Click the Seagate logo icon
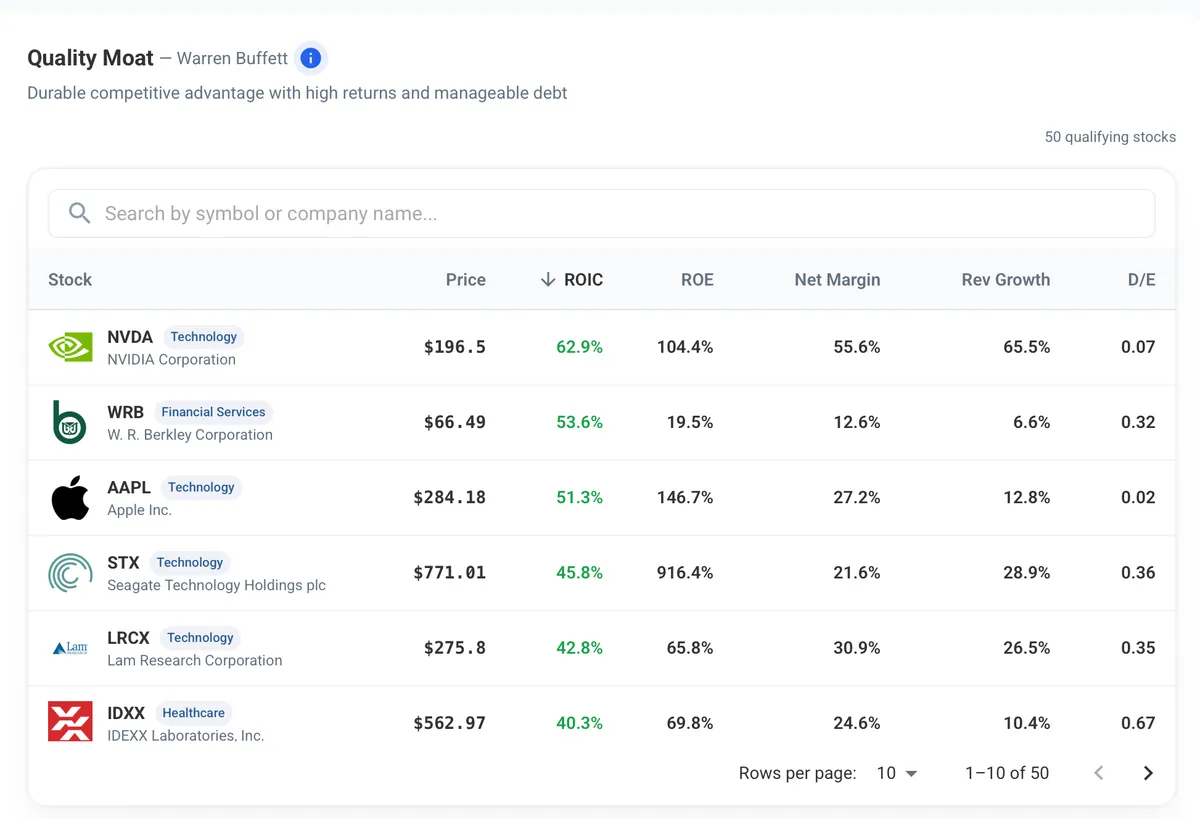Viewport: 1200px width, 819px height. pos(70,573)
